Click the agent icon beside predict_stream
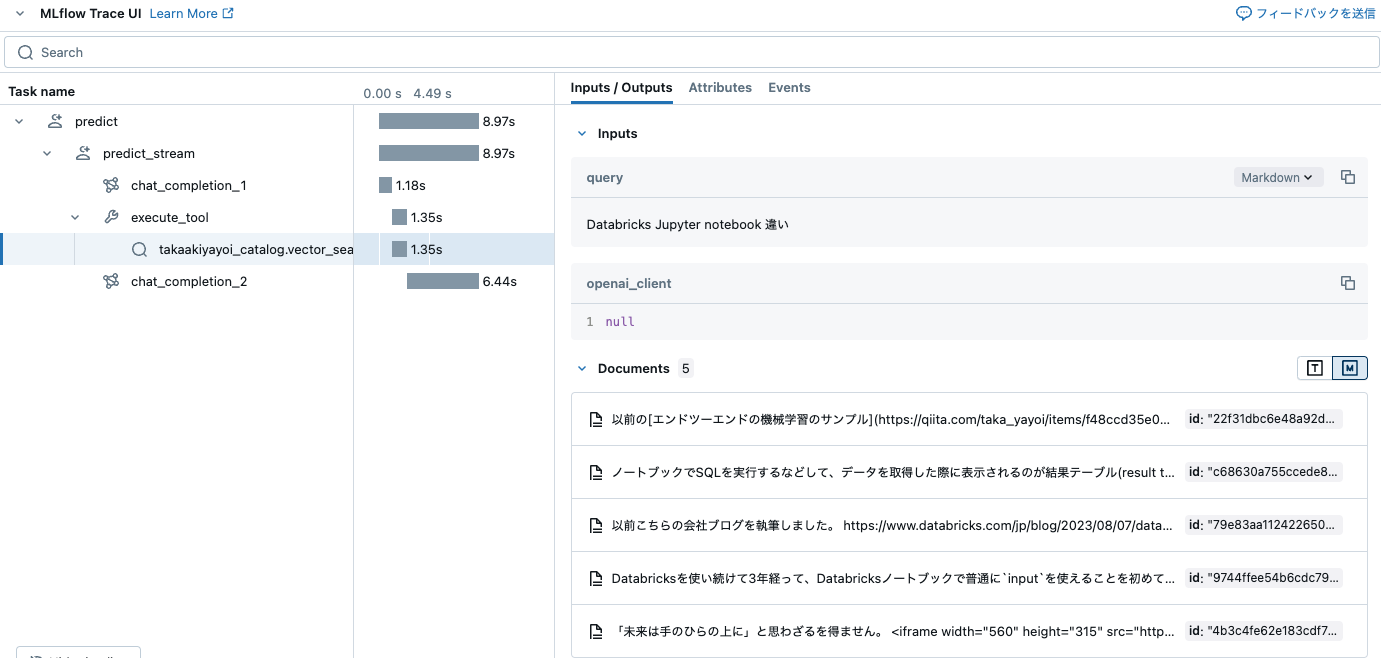Screen dimensions: 1381x658 coord(83,153)
